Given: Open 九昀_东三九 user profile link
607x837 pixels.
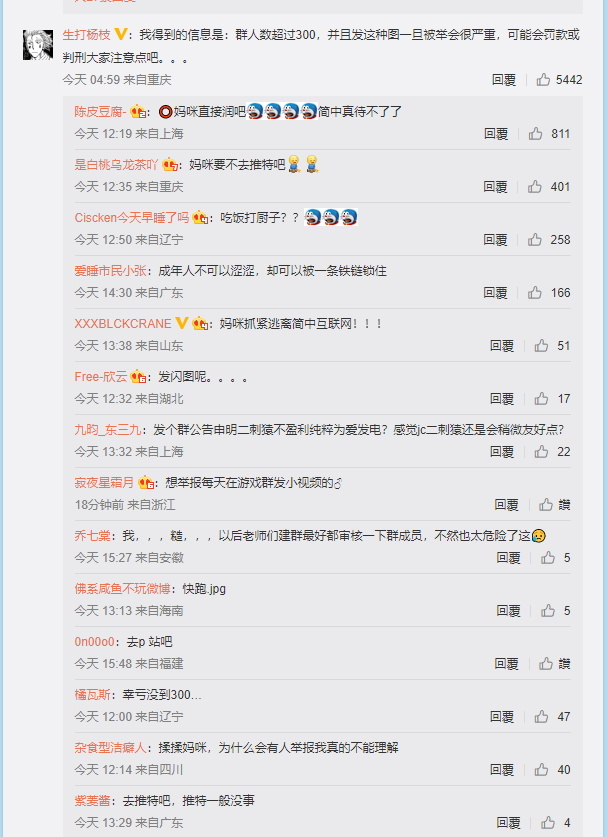Looking at the screenshot, I should coord(108,430).
